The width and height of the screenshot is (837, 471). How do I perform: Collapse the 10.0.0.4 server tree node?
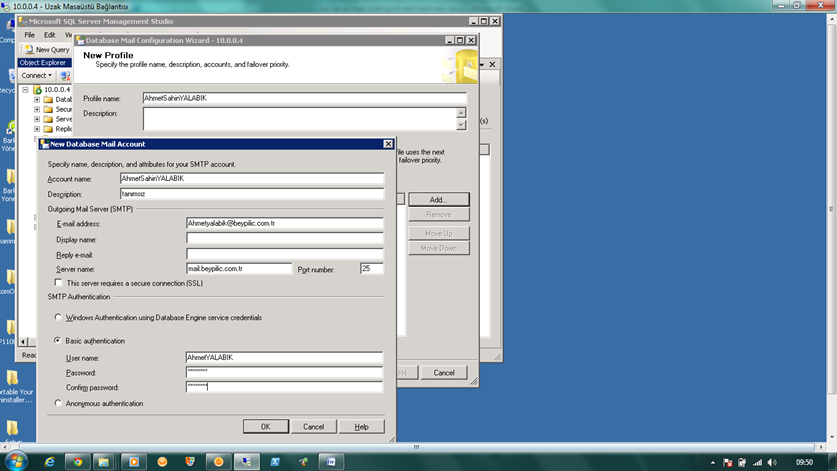[x=26, y=90]
